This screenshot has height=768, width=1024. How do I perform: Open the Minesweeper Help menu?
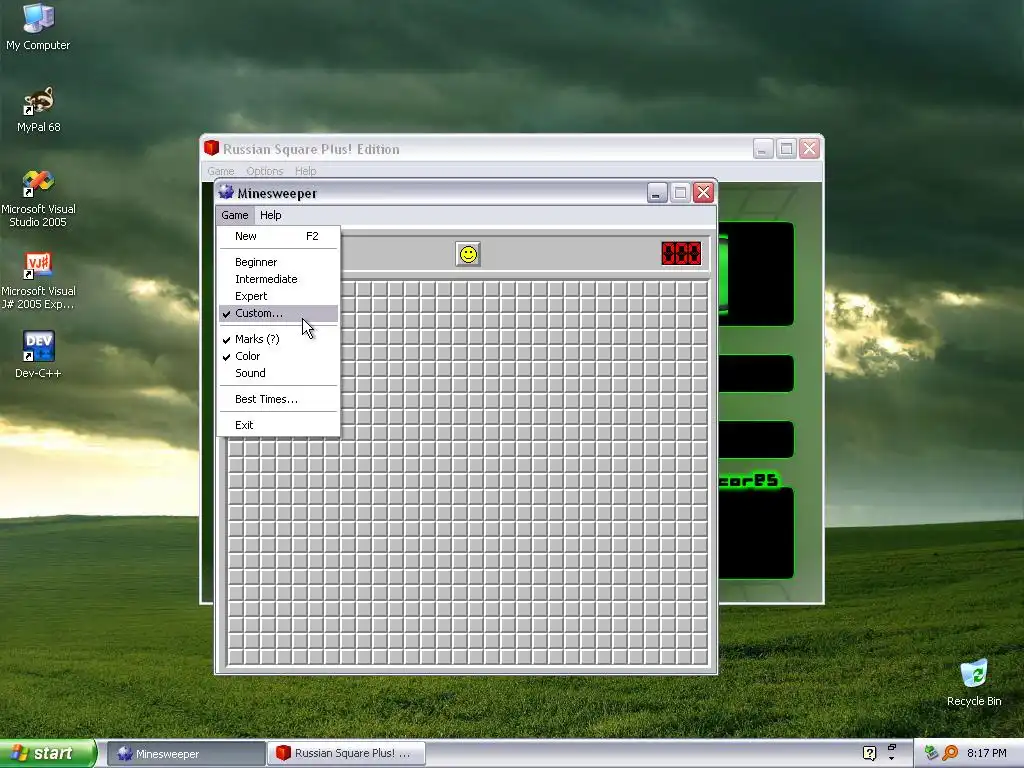(270, 215)
